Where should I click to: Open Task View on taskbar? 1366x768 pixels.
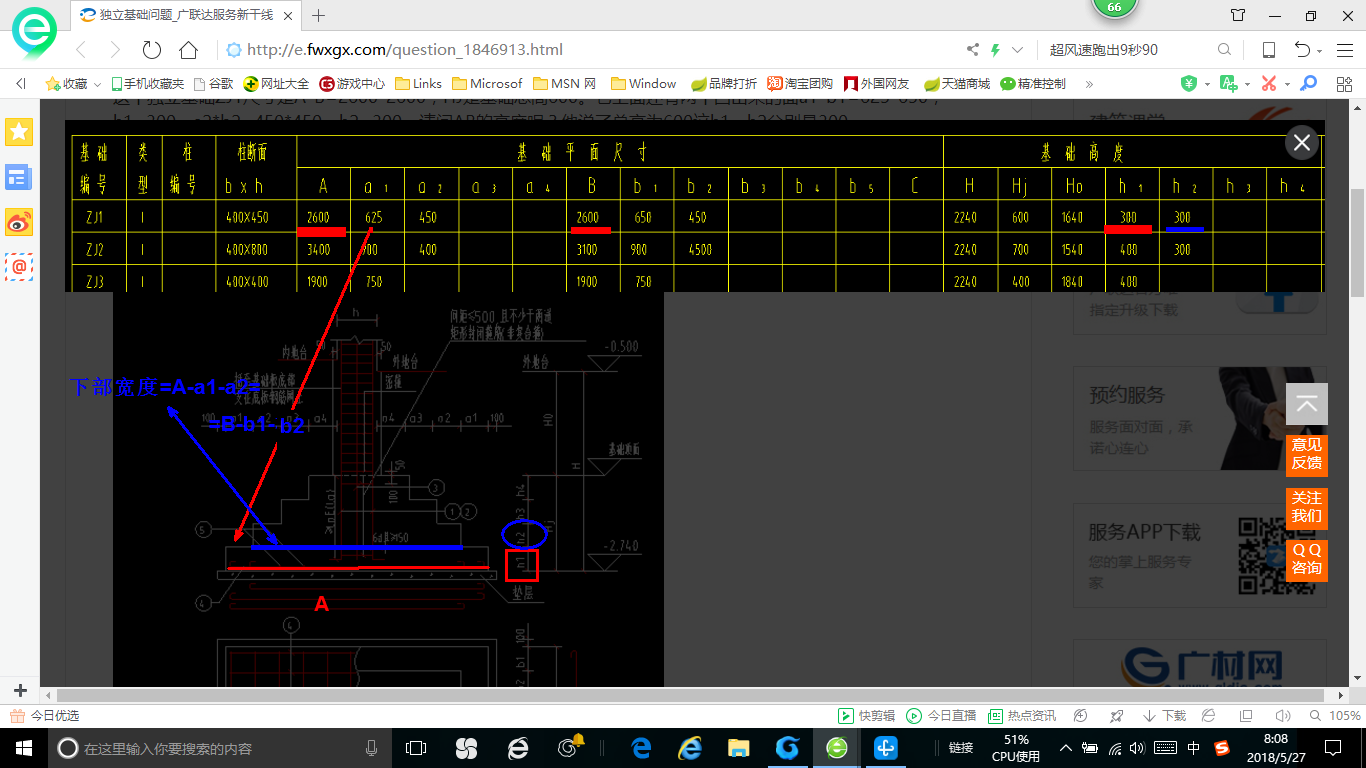click(x=416, y=748)
